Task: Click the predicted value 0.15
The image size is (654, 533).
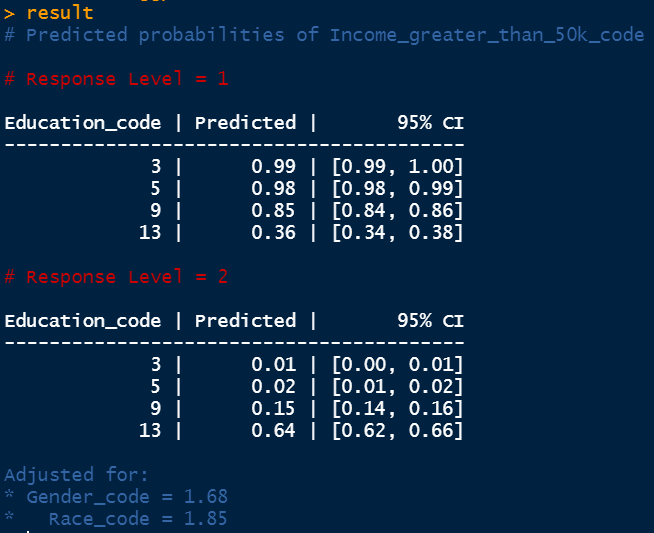Action: [x=273, y=409]
